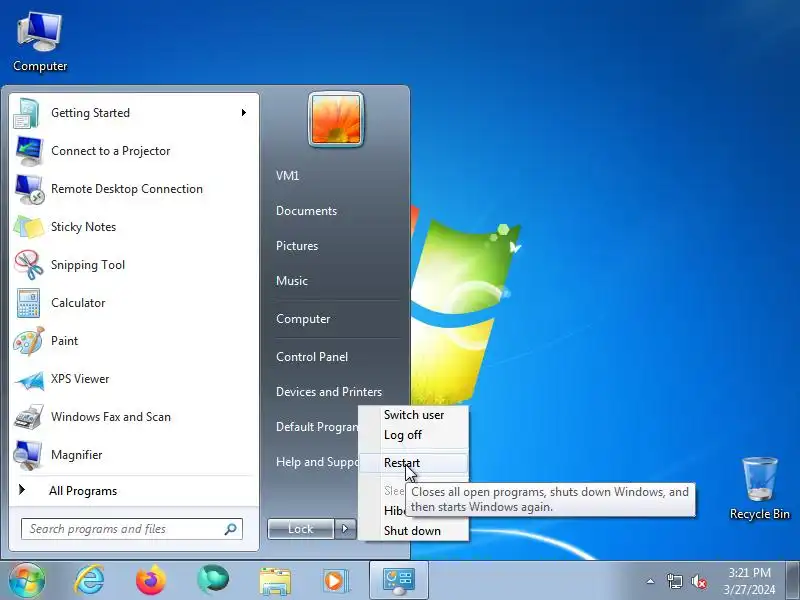The width and height of the screenshot is (800, 600).
Task: Click the Calculator icon
Action: tap(28, 303)
